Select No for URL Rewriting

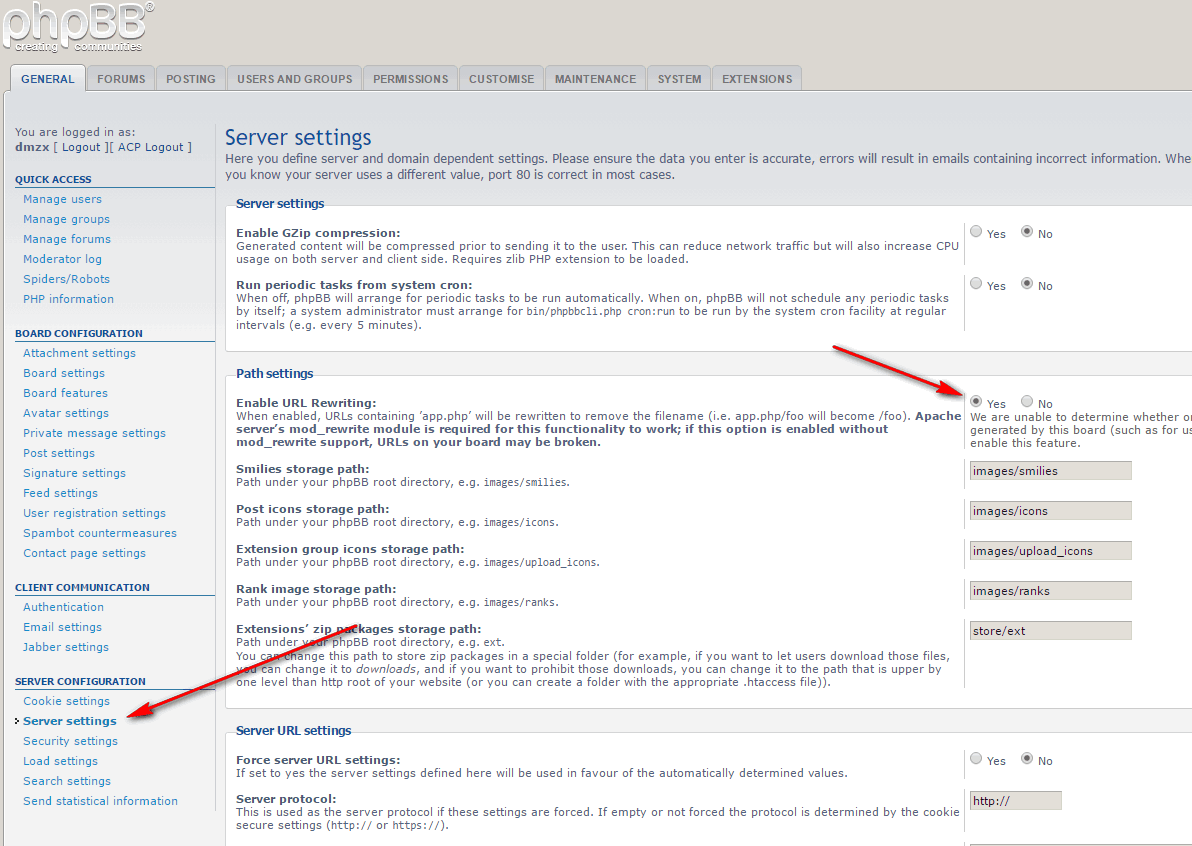(x=1026, y=402)
